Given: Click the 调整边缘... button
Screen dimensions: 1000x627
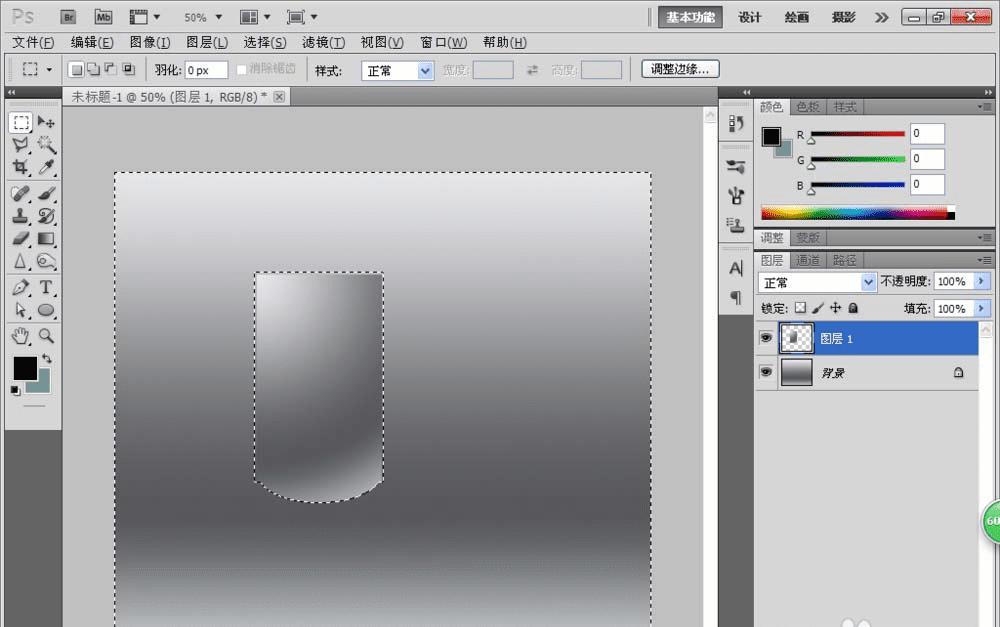Looking at the screenshot, I should [680, 70].
